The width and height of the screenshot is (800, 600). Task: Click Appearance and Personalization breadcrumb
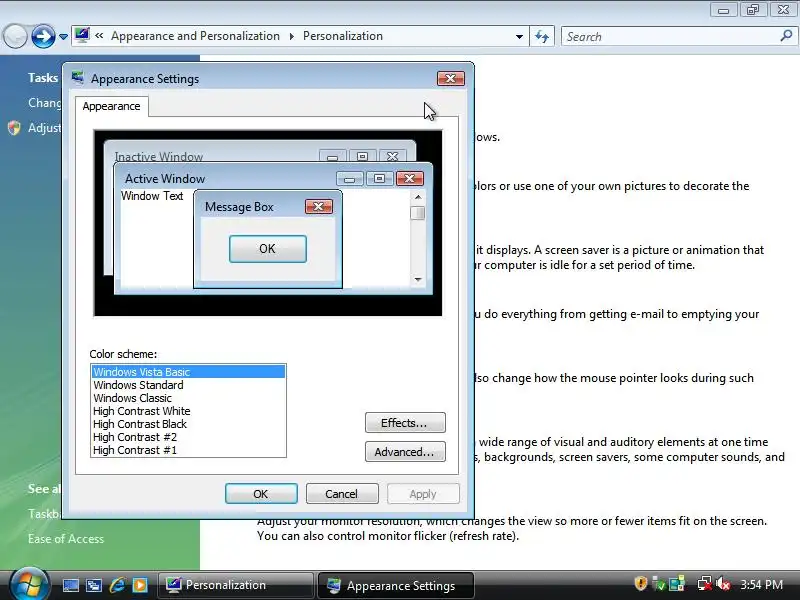tap(195, 36)
